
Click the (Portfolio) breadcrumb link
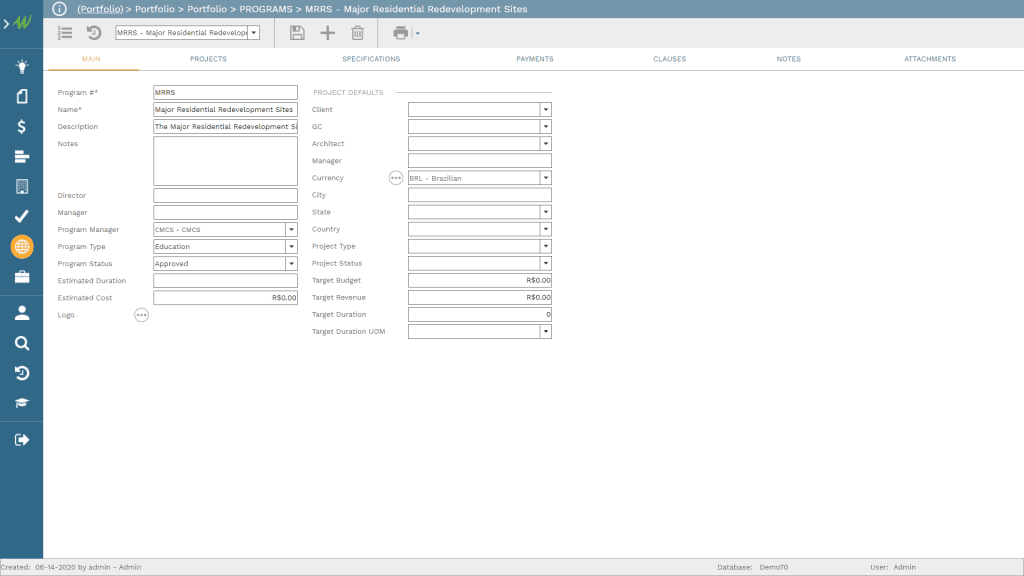(x=100, y=9)
